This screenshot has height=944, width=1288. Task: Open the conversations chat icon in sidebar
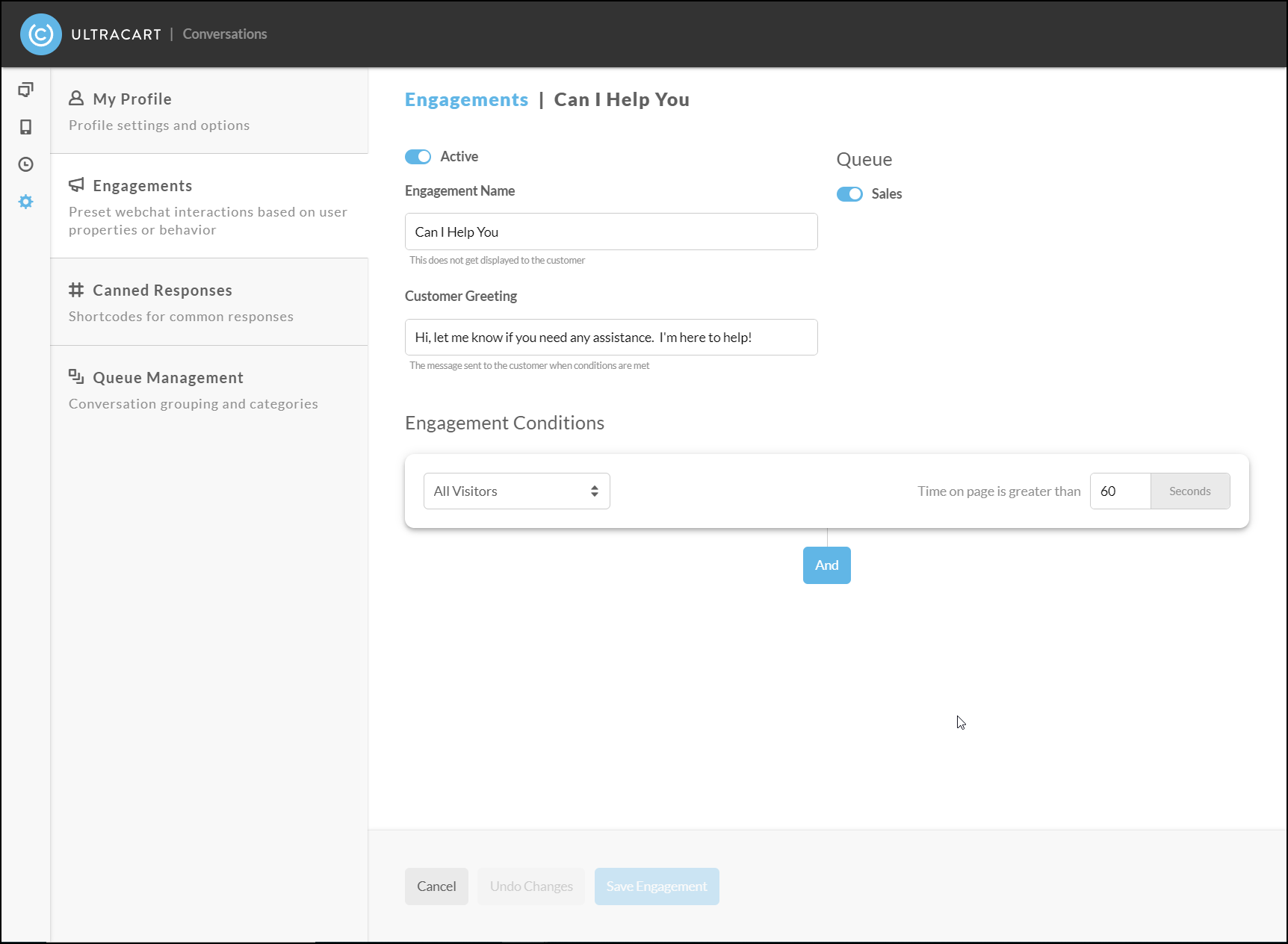point(25,90)
